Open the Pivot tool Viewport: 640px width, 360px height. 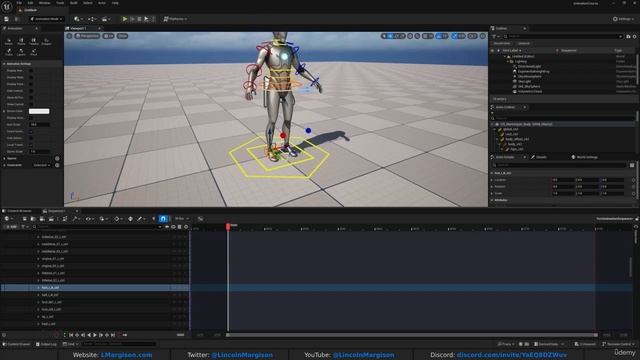click(34, 52)
